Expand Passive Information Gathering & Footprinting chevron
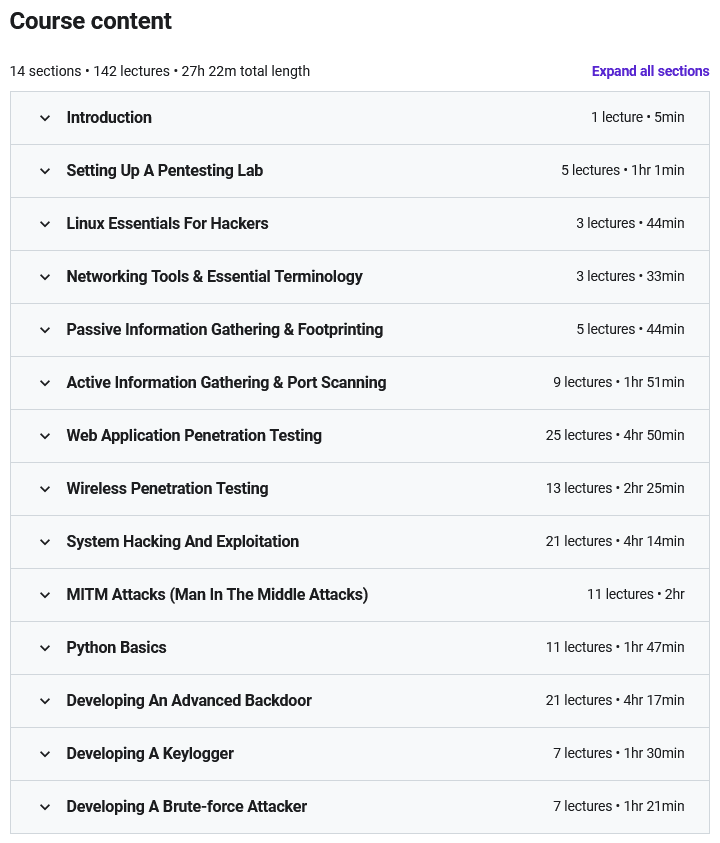 45,330
